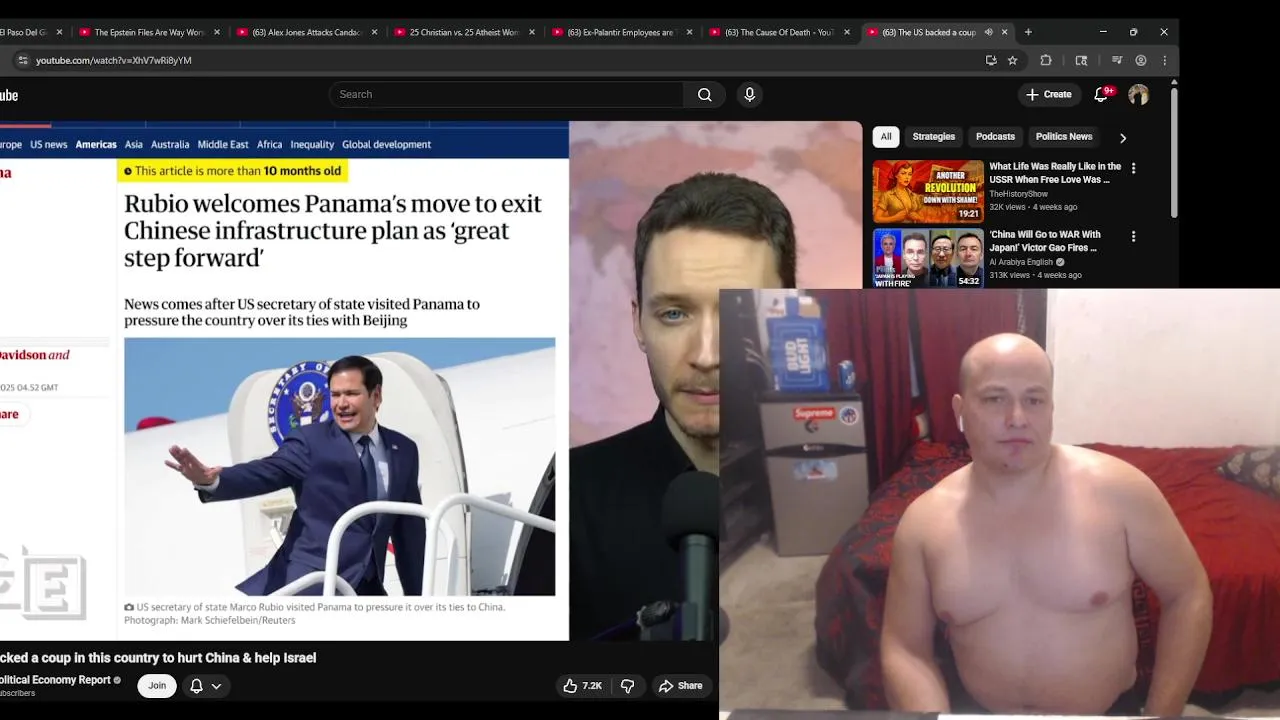
Task: Select the Podcasts filter chip
Action: coord(995,137)
